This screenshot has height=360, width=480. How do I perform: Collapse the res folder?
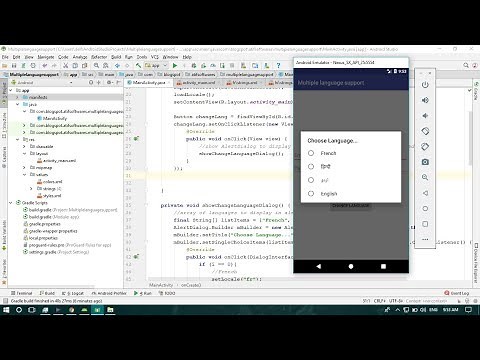pyautogui.click(x=17, y=139)
